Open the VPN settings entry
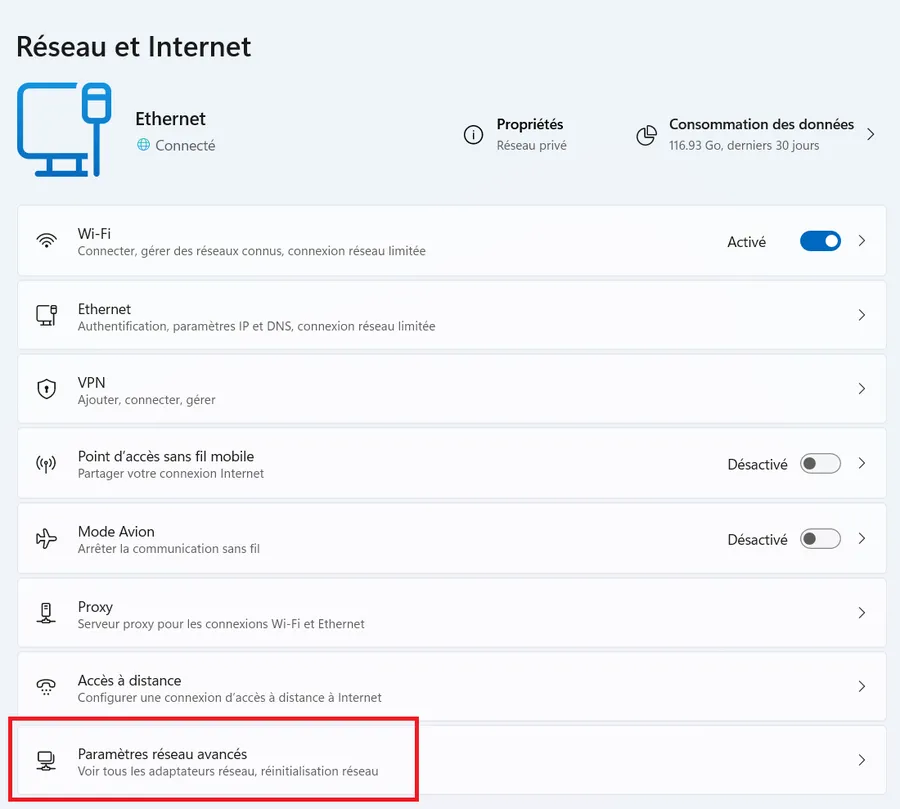This screenshot has width=900, height=809. pyautogui.click(x=452, y=389)
